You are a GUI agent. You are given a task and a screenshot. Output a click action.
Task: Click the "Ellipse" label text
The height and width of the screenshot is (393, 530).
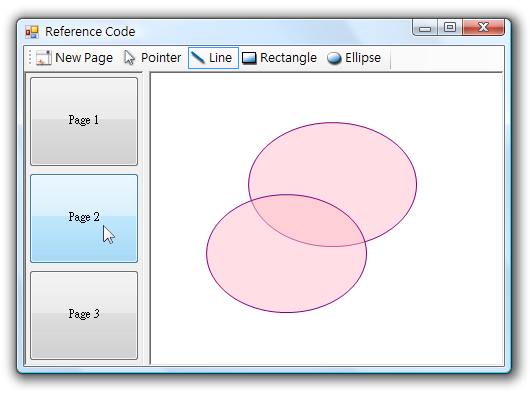coord(363,58)
